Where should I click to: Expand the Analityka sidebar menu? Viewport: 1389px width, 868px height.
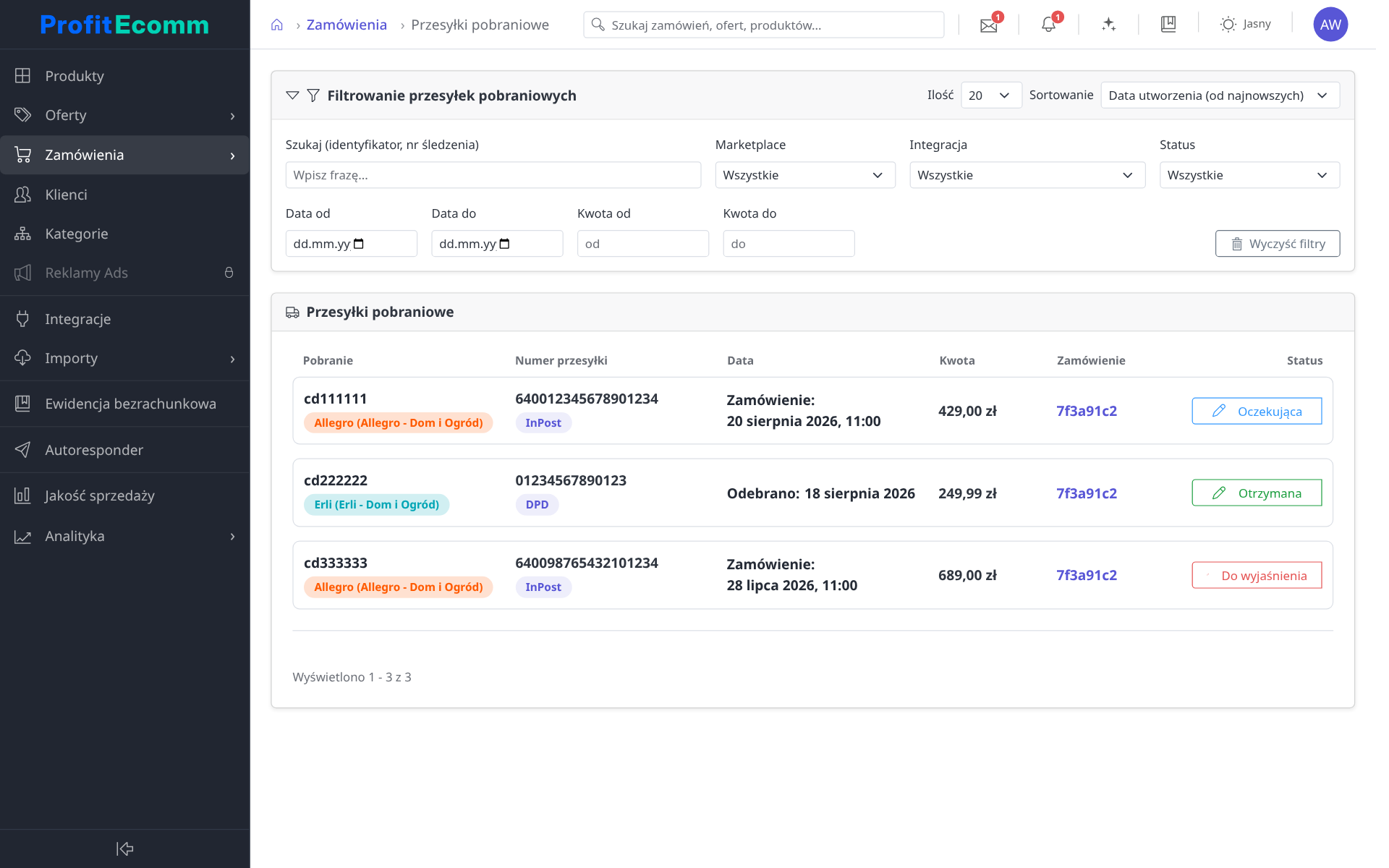click(124, 536)
